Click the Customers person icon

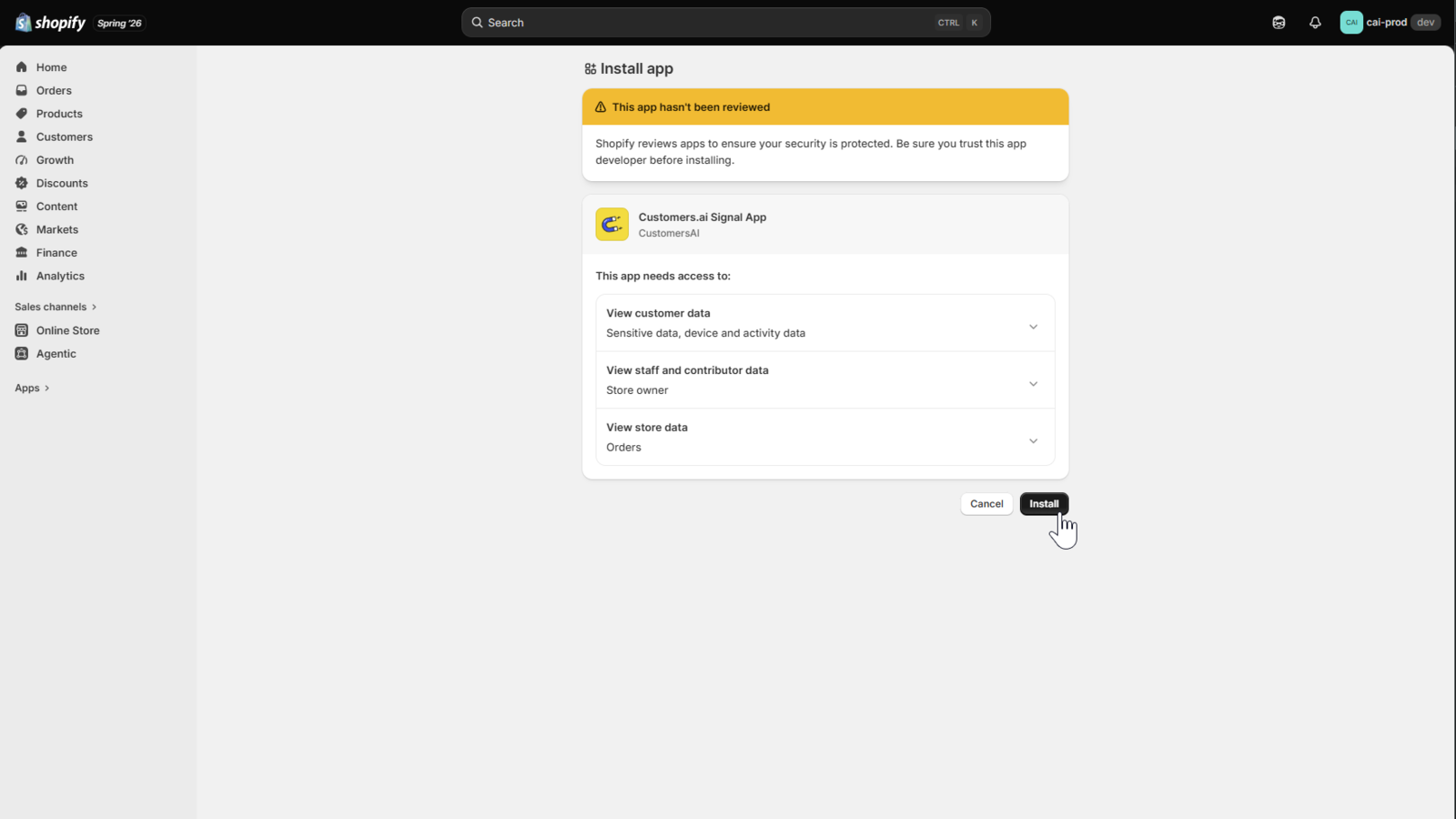pyautogui.click(x=22, y=136)
